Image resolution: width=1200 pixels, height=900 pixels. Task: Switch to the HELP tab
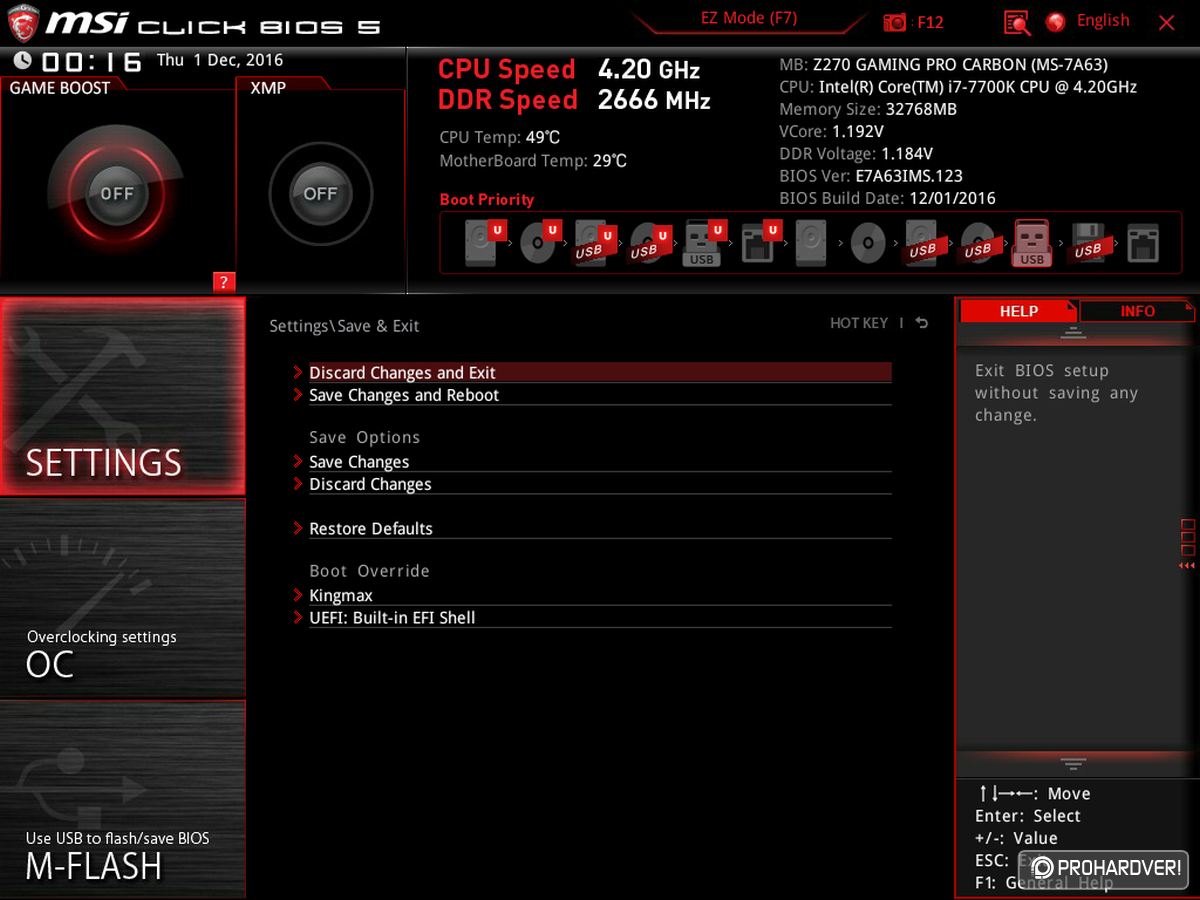1019,311
